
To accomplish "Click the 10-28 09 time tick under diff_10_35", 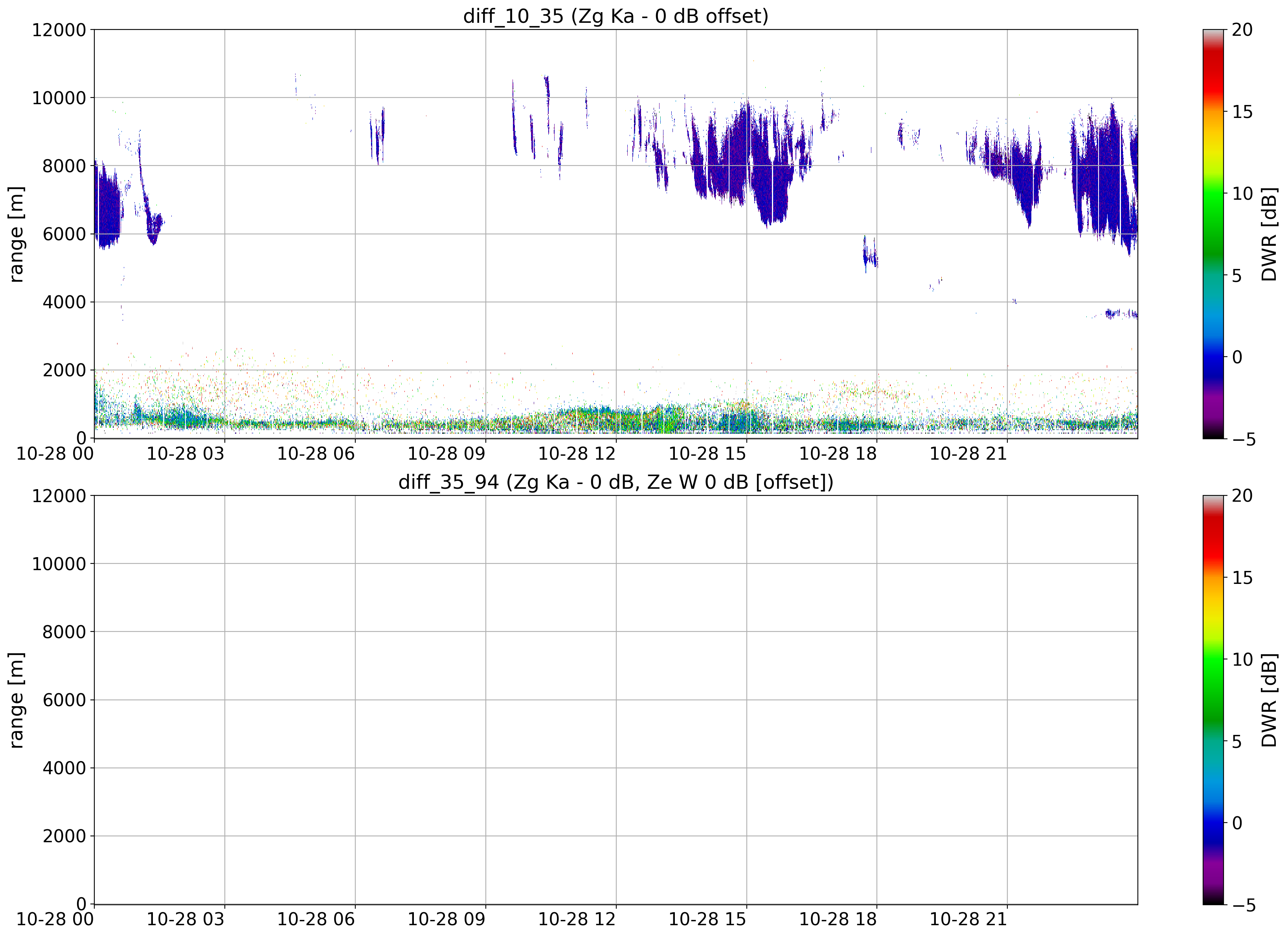I will point(446,453).
